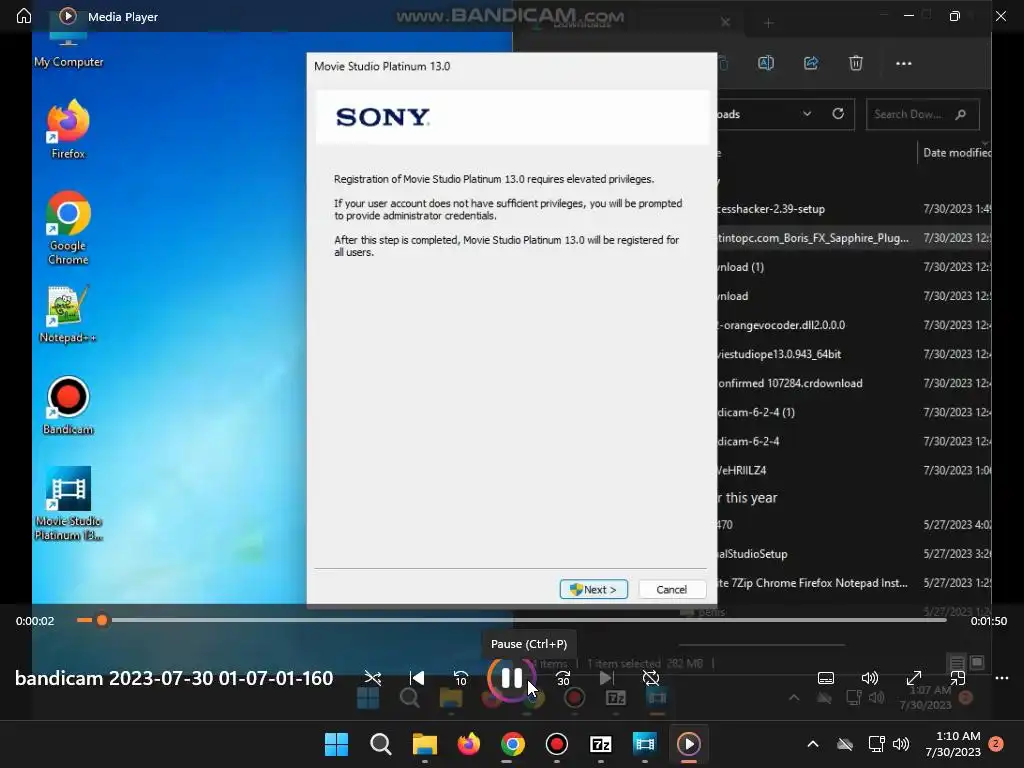This screenshot has width=1024, height=768.
Task: Open Movie Studio Platinum desktop shortcut
Action: point(68,504)
